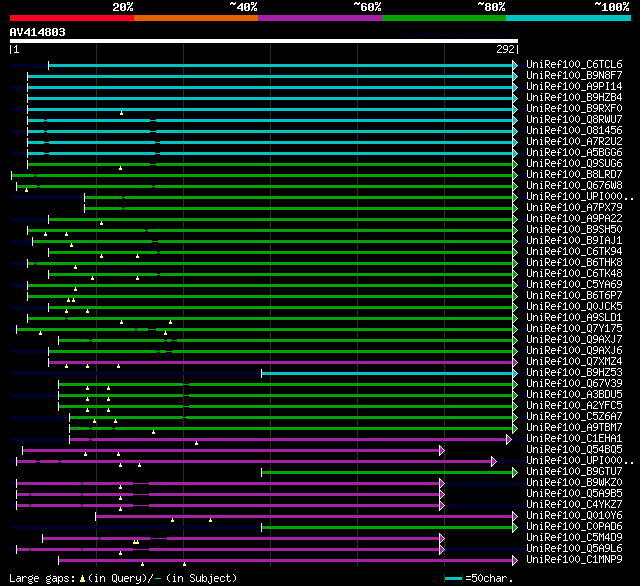Click the UniRef100_B9GTU7 label
Screen dimensions: 640x586
574,472
